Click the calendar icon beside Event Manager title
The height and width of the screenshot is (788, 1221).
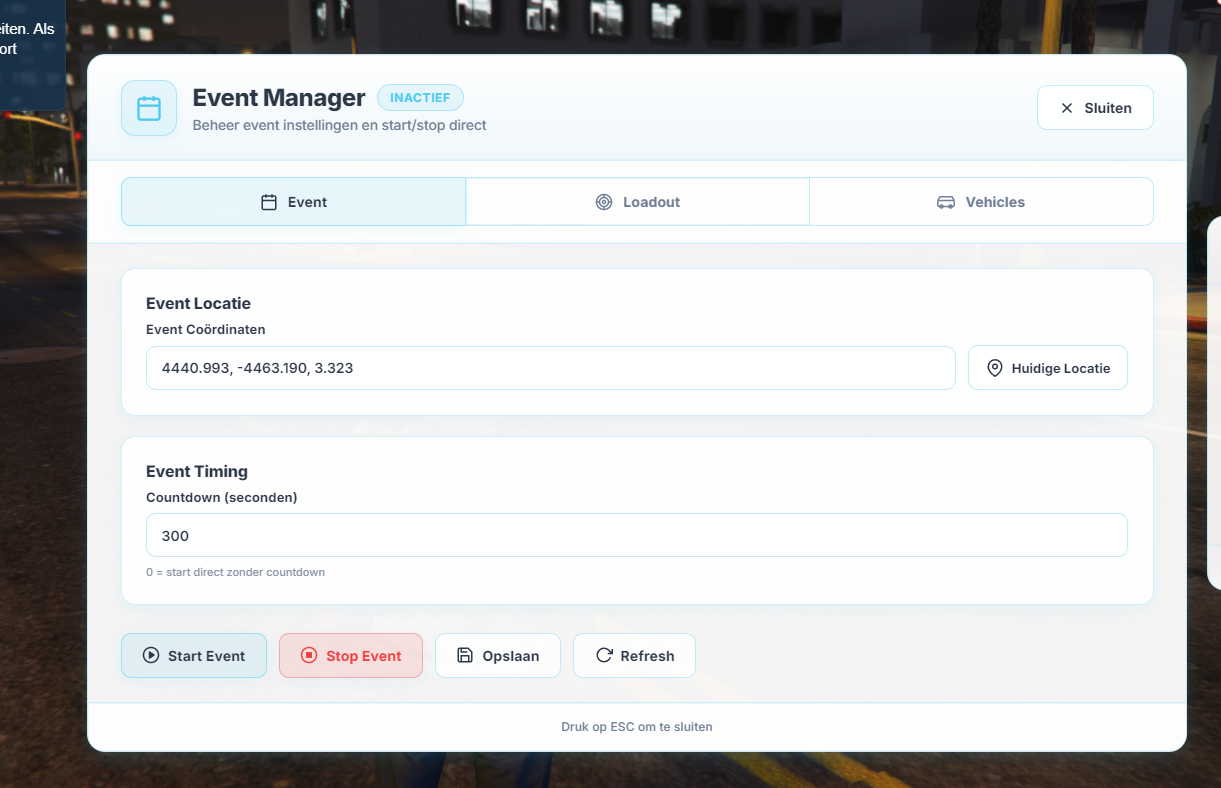coord(149,108)
